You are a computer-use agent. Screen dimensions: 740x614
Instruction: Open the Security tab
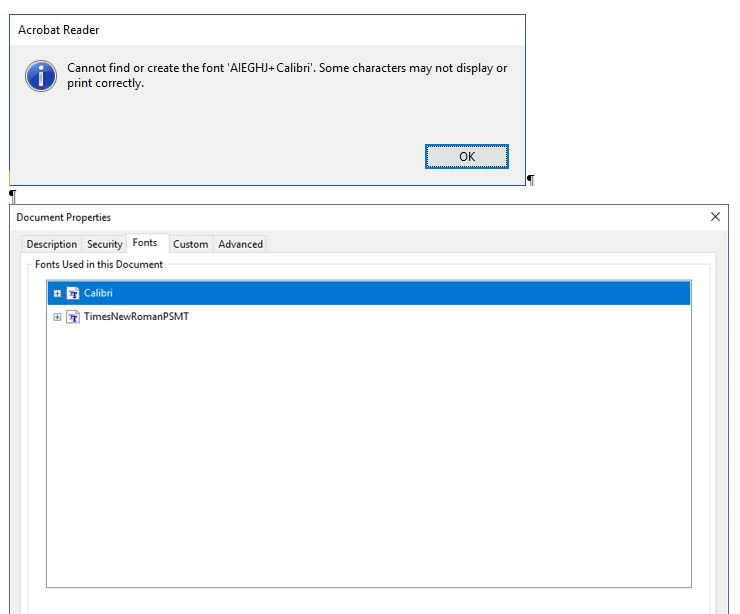click(104, 244)
